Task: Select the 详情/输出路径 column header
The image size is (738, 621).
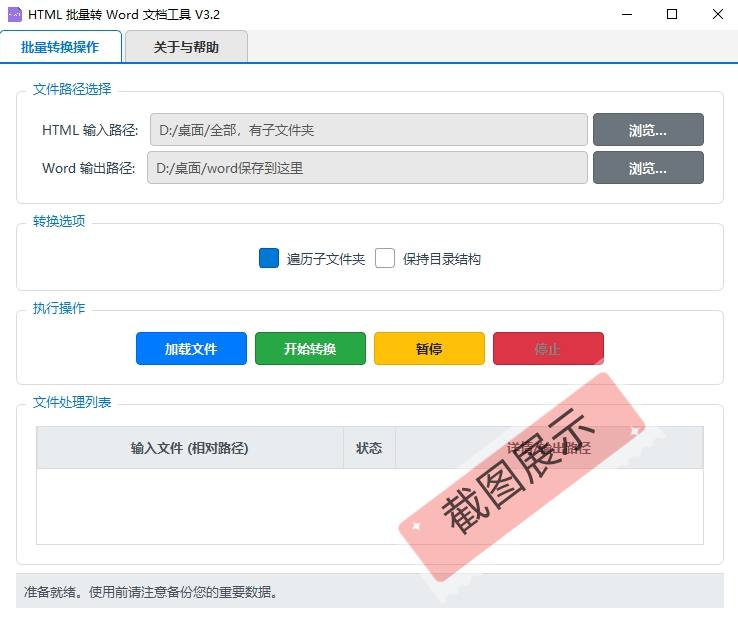Action: pos(549,448)
